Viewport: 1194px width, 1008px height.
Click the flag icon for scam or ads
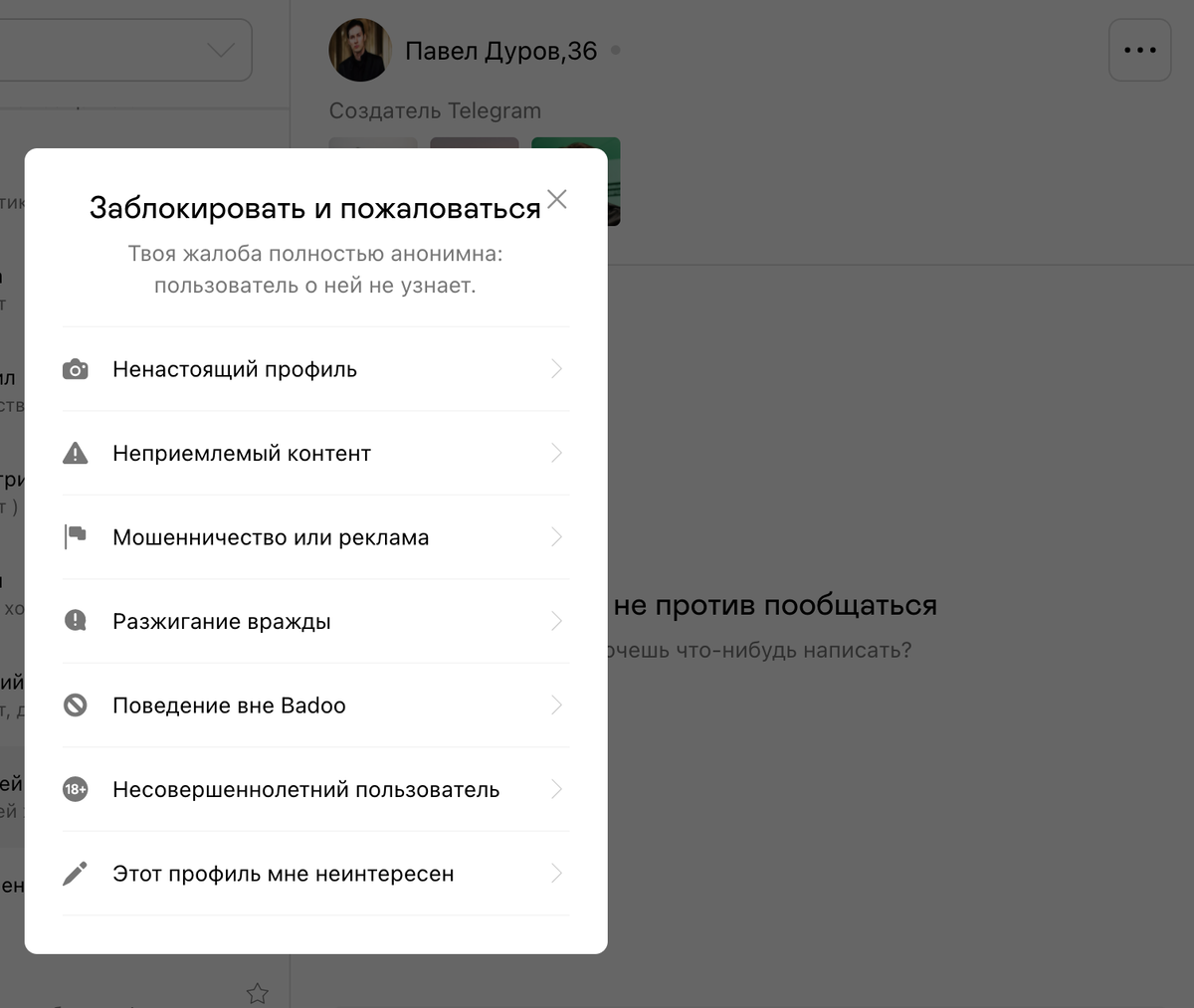(x=76, y=537)
